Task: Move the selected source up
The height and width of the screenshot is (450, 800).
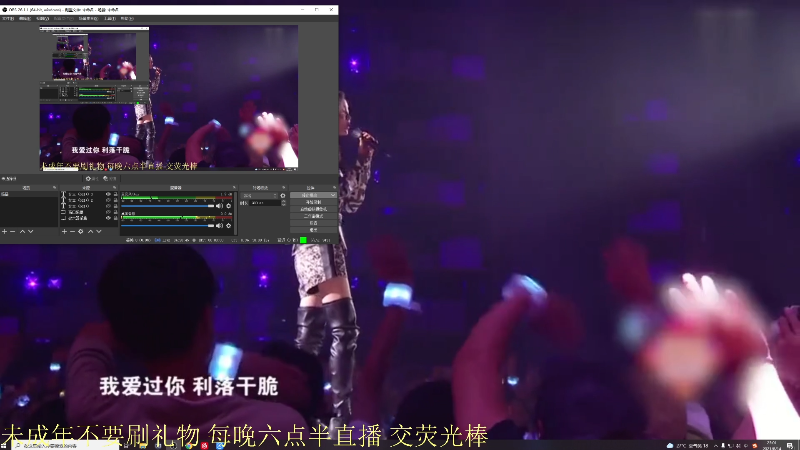Action: pyautogui.click(x=91, y=232)
